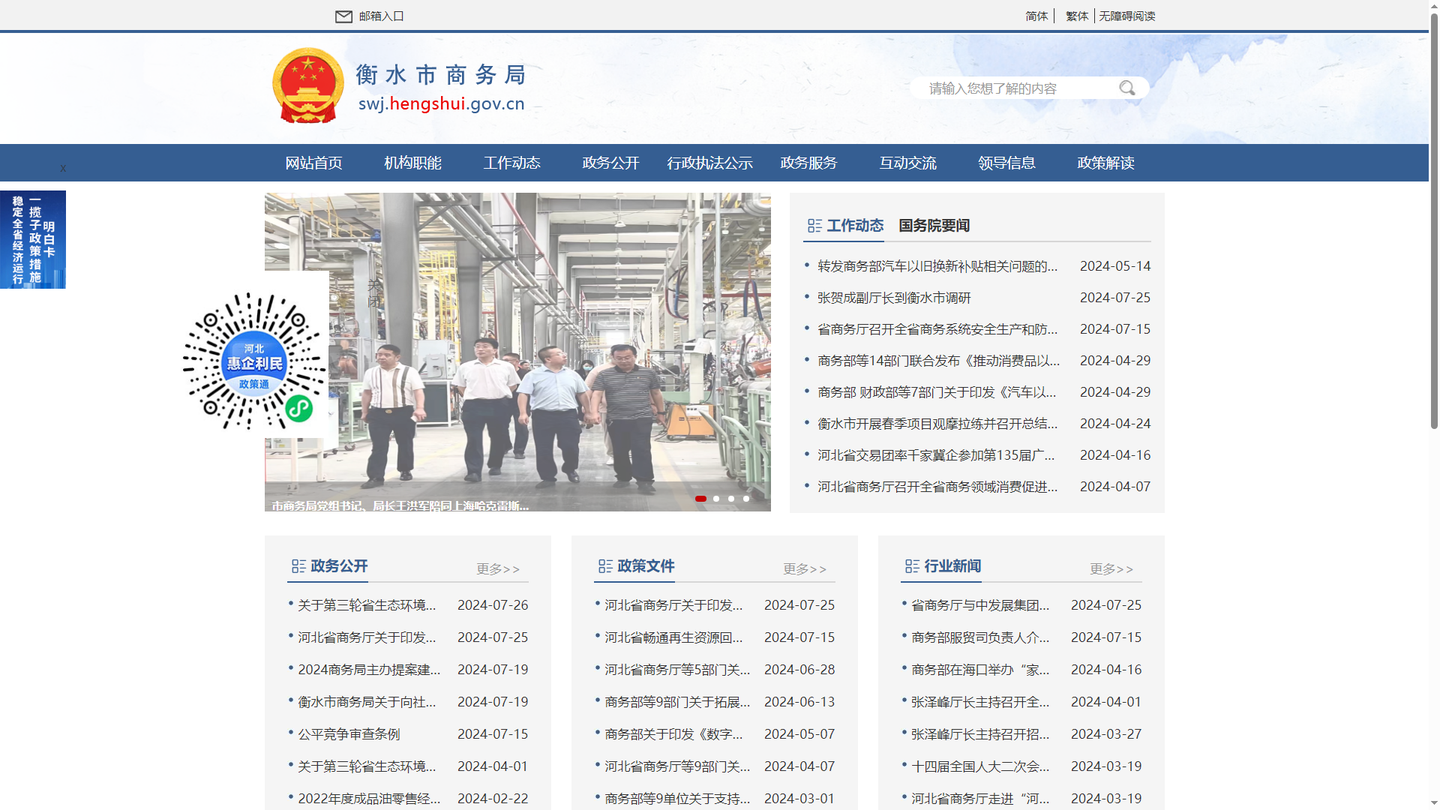Viewport: 1440px width, 810px height.
Task: Open 商务部等9单位关于支持 policy item
Action: click(677, 799)
